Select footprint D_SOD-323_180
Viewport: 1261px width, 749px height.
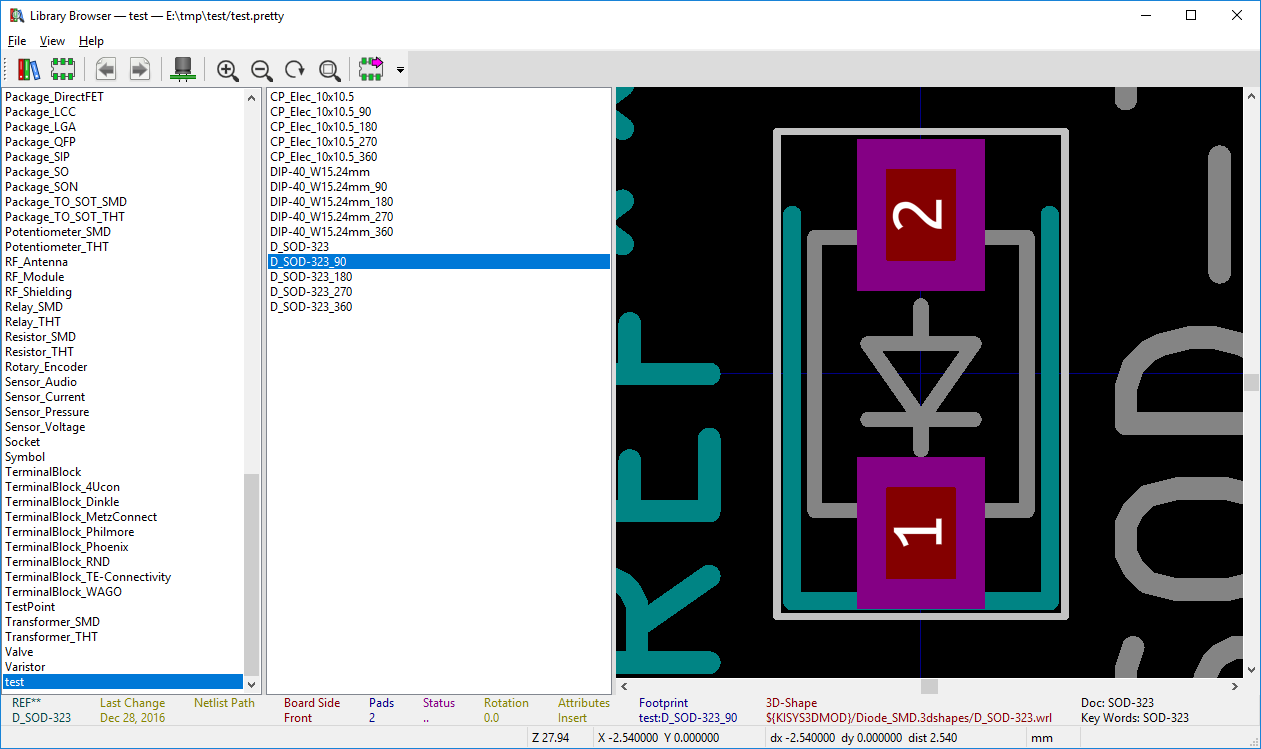coord(311,277)
